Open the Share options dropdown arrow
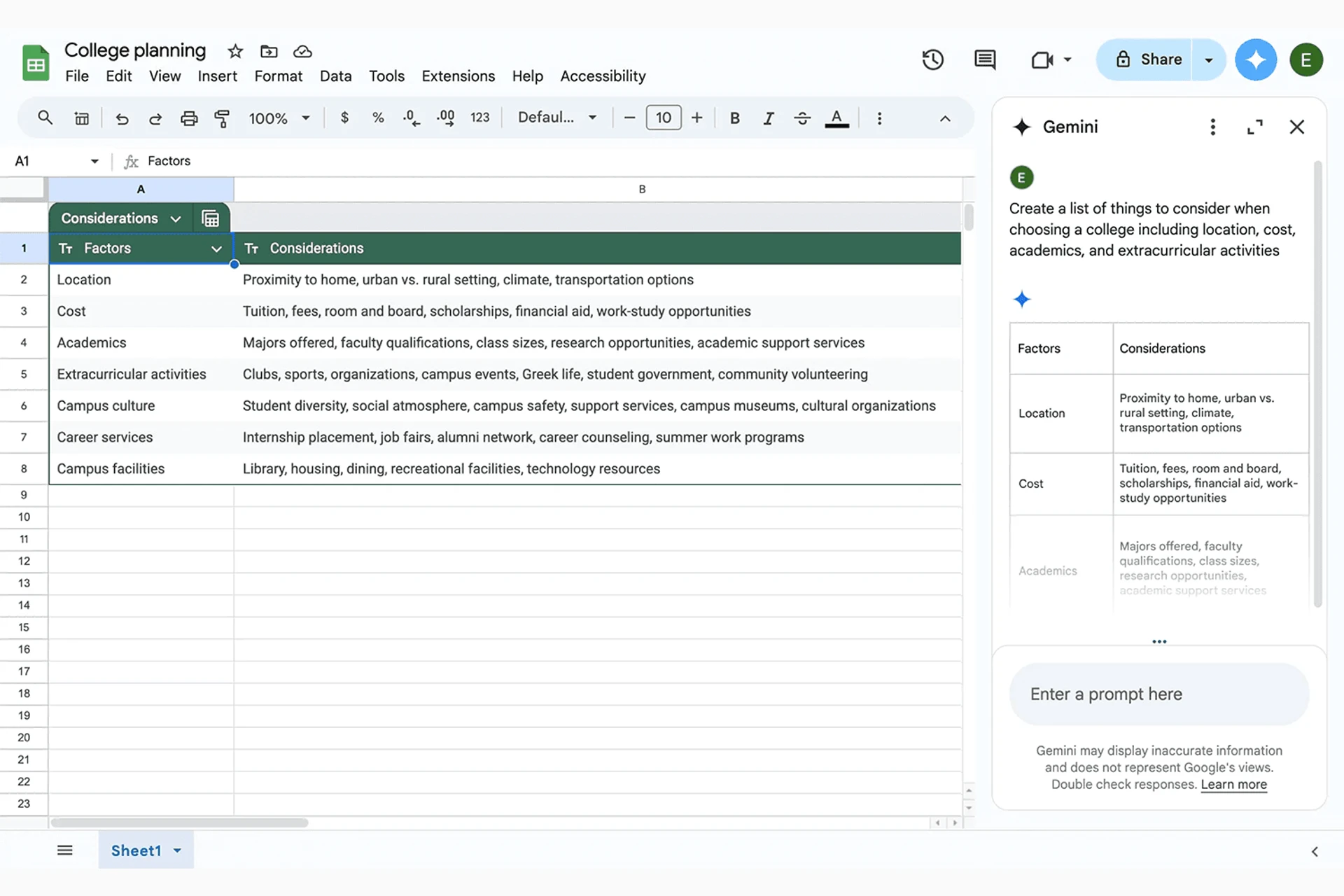This screenshot has height=896, width=1344. (1209, 59)
